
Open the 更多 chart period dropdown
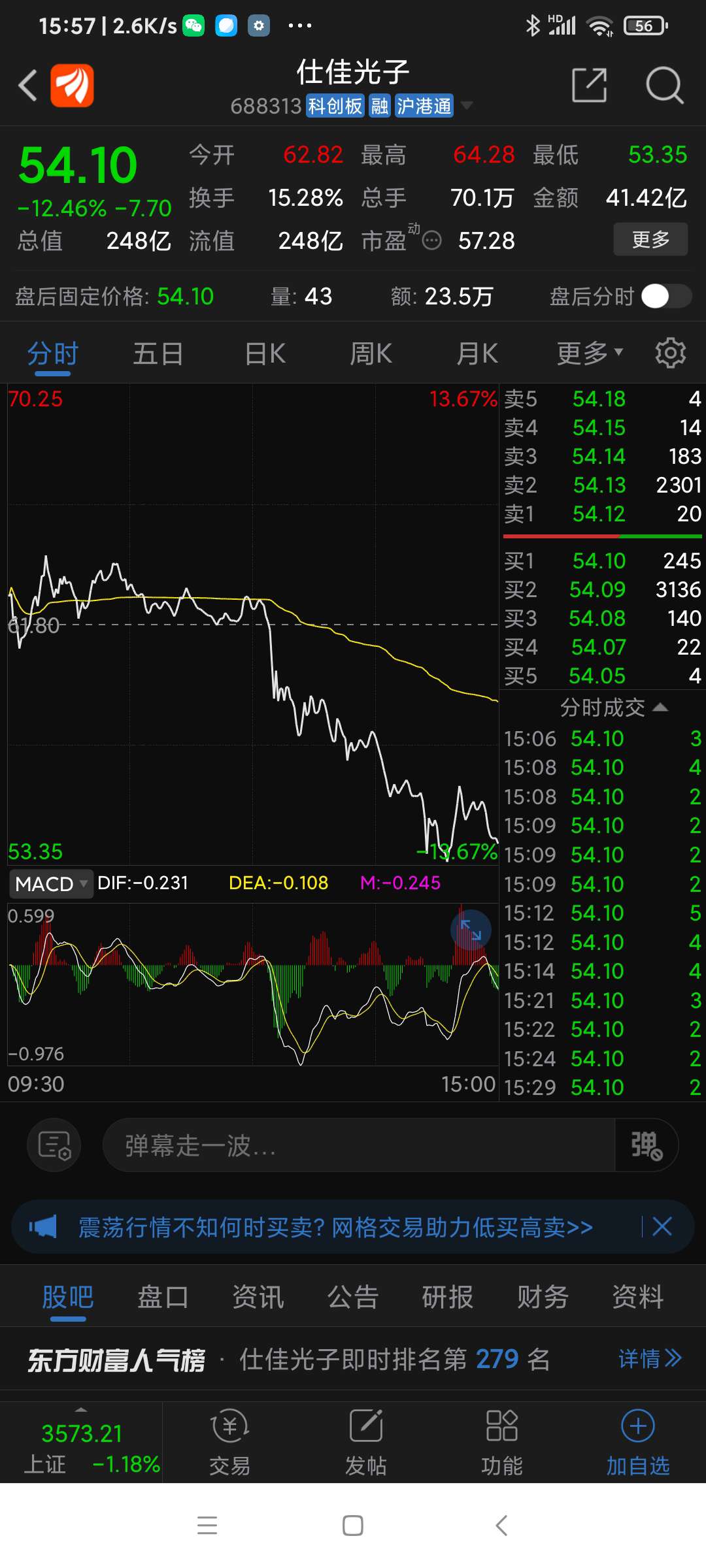point(590,353)
